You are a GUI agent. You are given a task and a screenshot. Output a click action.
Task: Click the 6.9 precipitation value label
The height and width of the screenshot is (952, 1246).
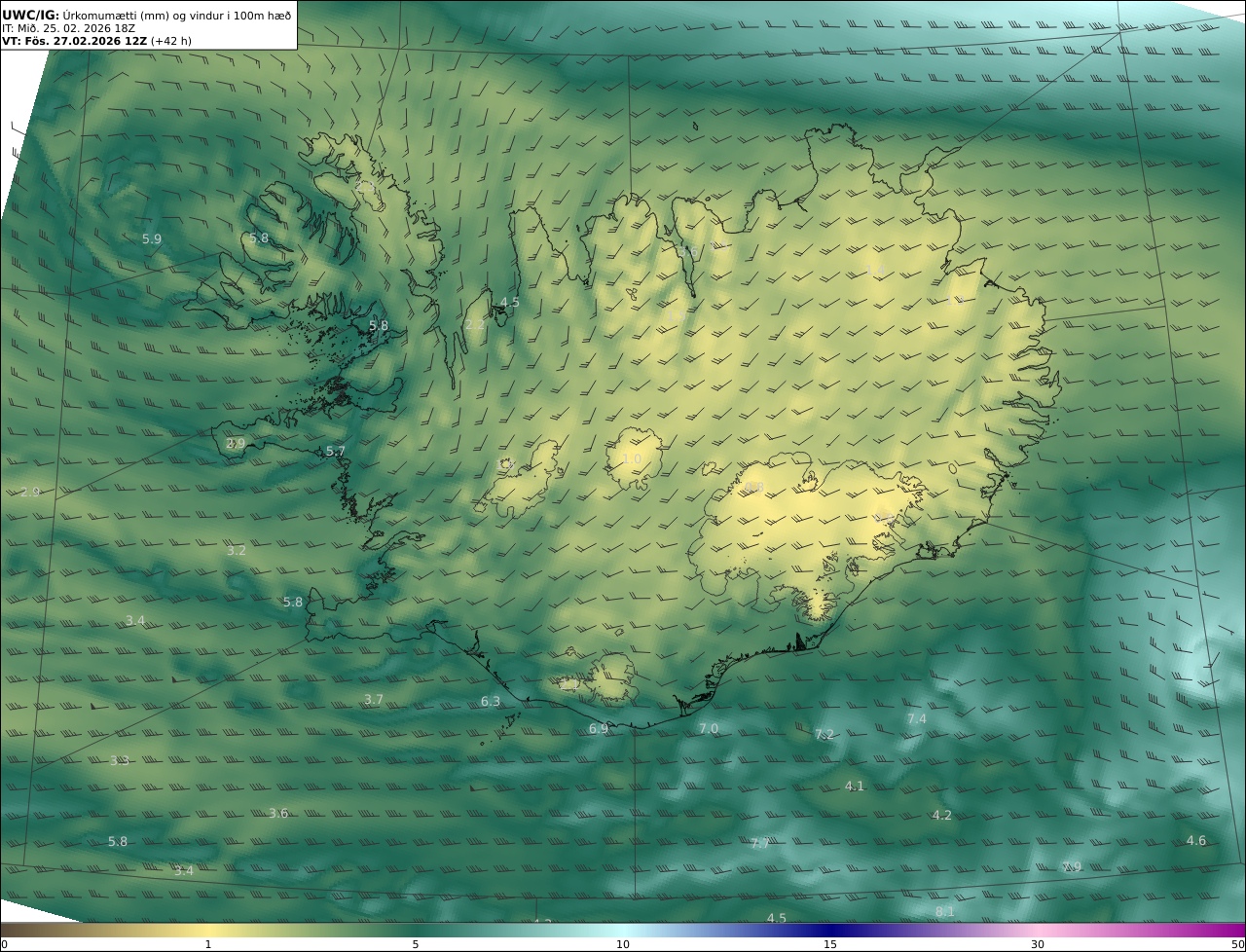(x=599, y=729)
